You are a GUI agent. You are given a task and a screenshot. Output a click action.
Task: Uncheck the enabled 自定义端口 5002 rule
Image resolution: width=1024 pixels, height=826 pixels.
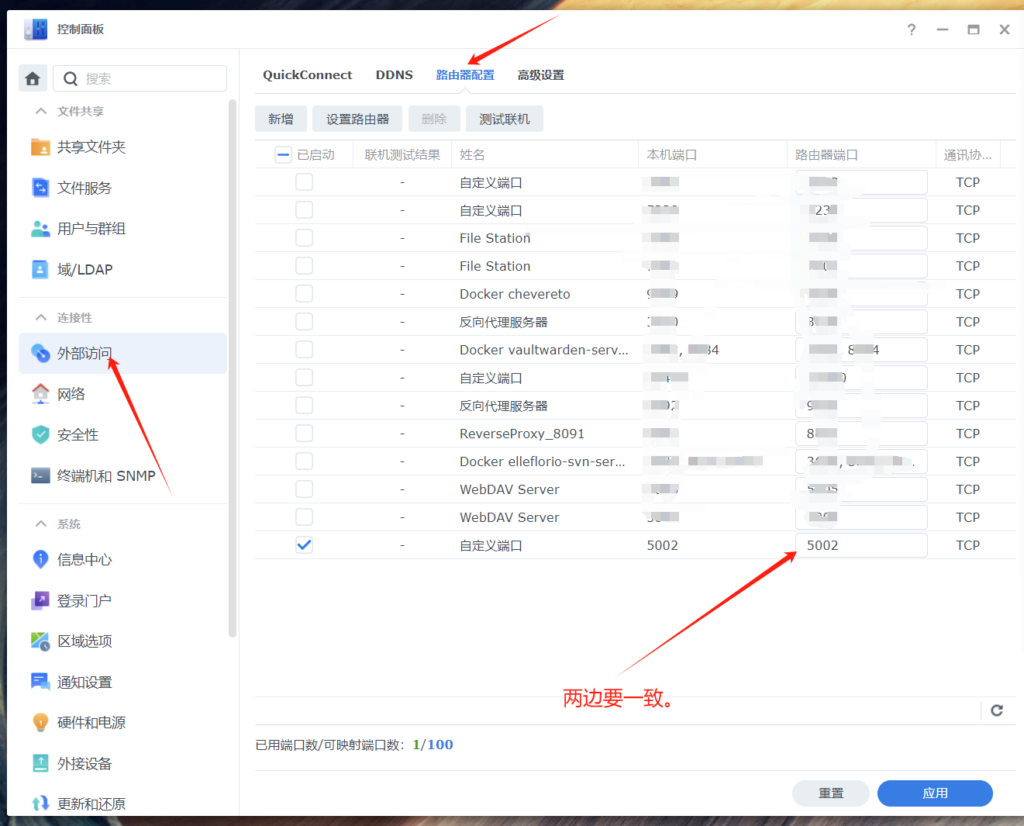click(304, 545)
